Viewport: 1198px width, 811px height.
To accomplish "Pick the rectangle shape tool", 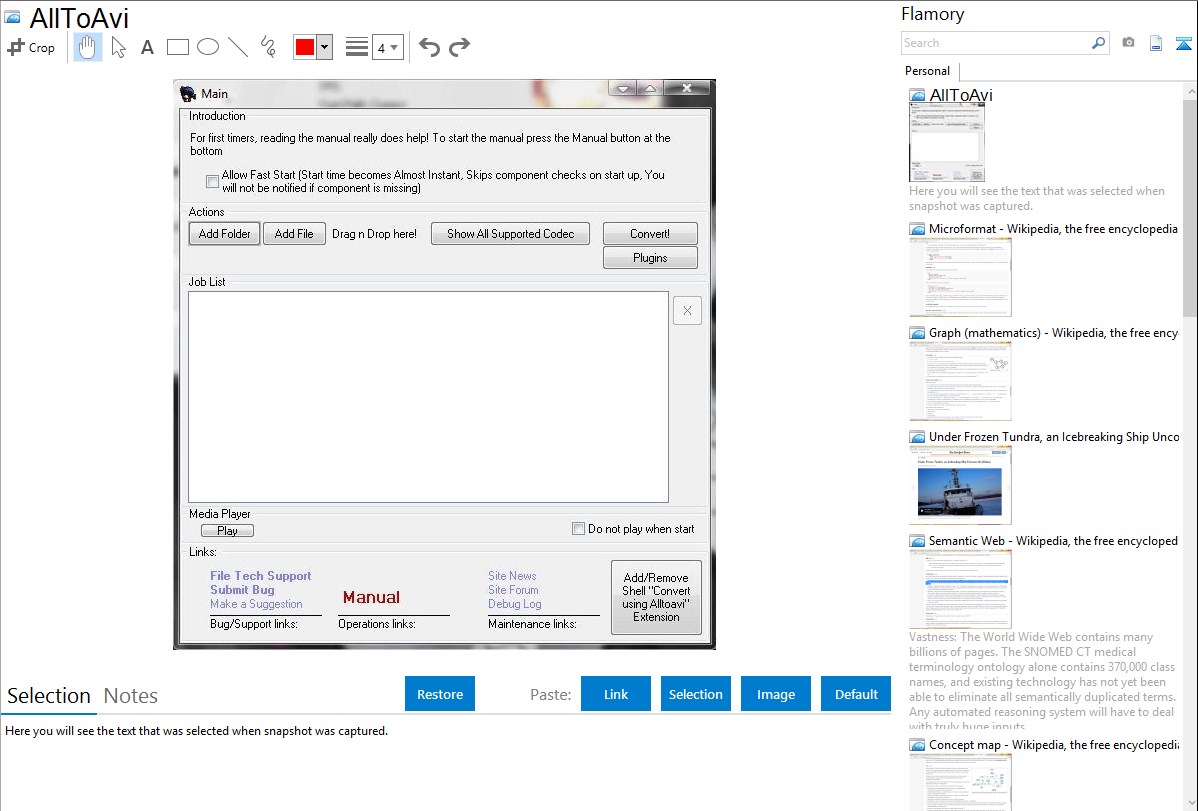I will 177,47.
